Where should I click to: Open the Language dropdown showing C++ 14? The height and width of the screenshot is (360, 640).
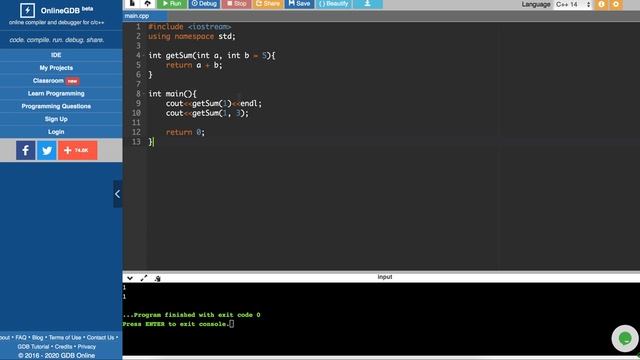(x=573, y=4)
